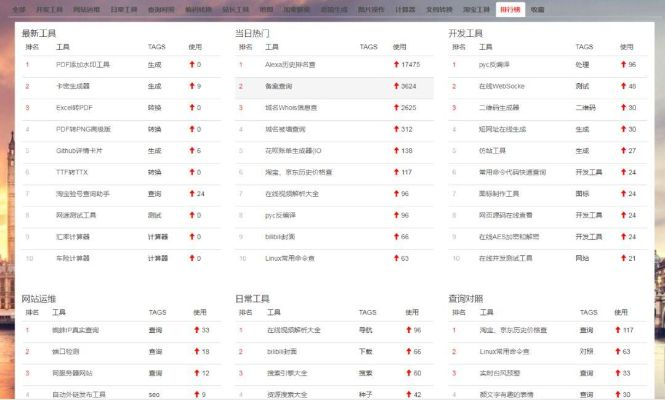Image resolution: width=665 pixels, height=400 pixels.
Task: Switch to the 排行榜 tab
Action: pos(509,8)
